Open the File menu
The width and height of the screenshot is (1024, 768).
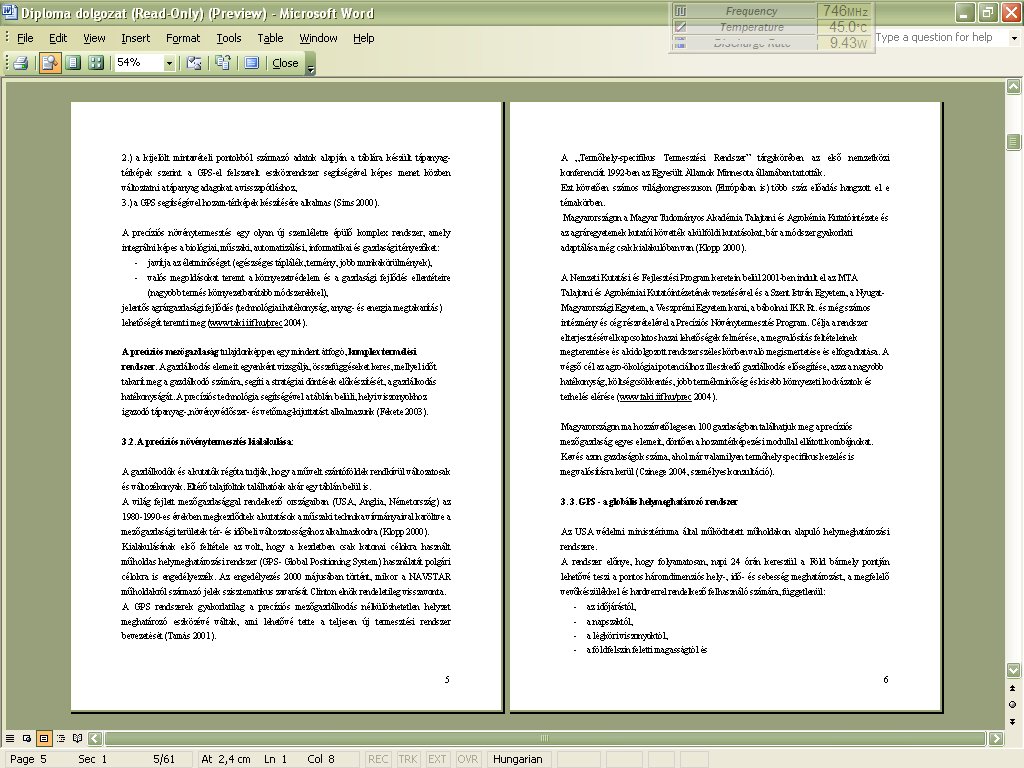pyautogui.click(x=25, y=38)
